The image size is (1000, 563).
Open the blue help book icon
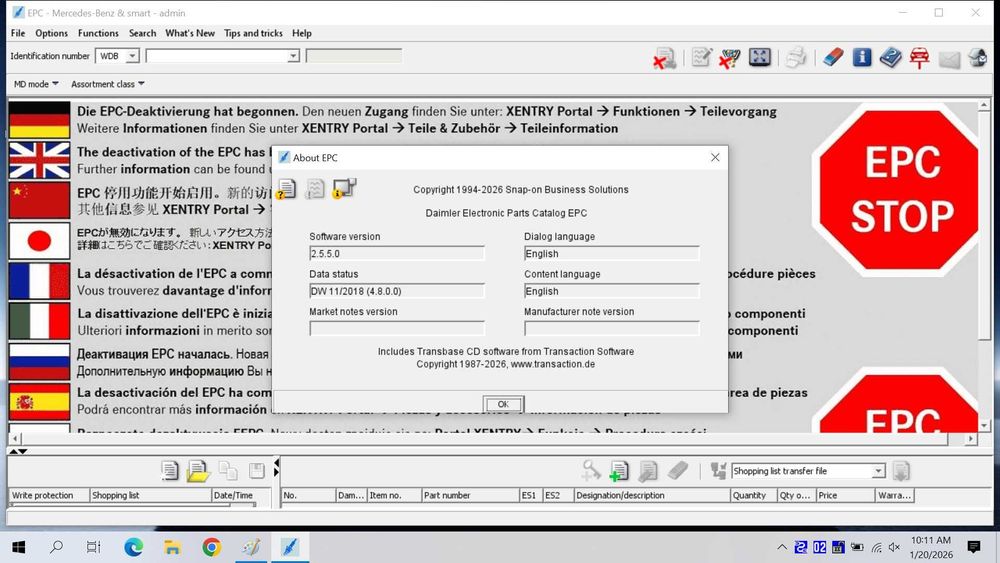890,57
